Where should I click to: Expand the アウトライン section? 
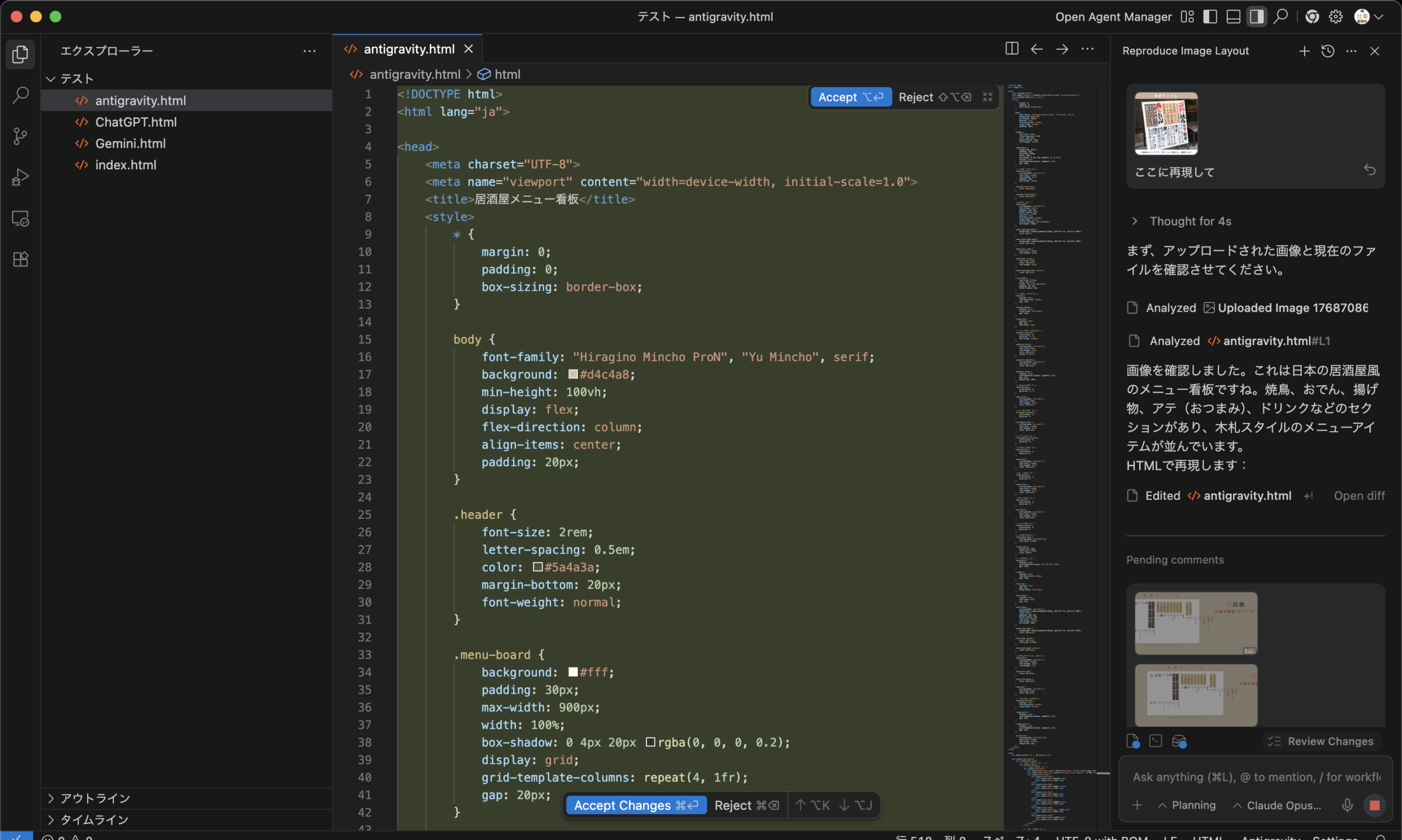click(95, 798)
